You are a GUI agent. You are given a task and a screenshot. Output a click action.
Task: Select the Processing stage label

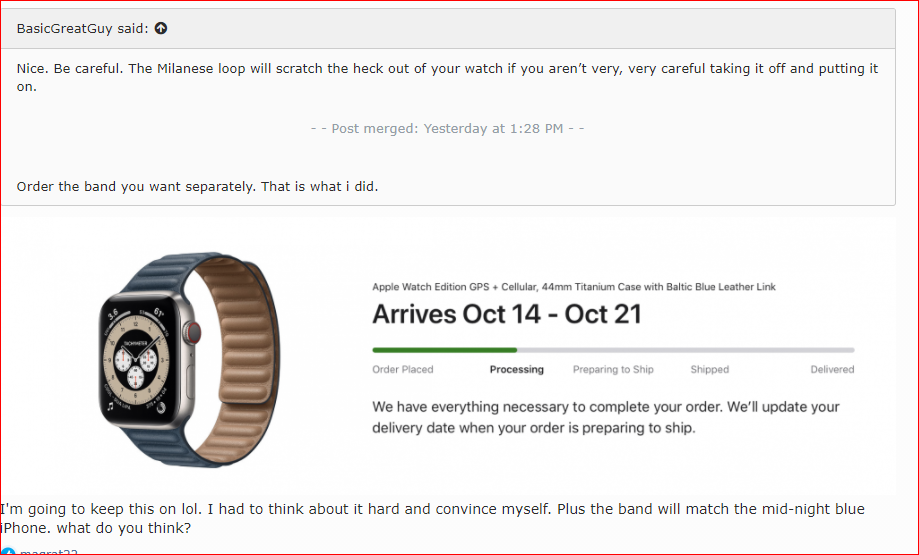[x=517, y=369]
